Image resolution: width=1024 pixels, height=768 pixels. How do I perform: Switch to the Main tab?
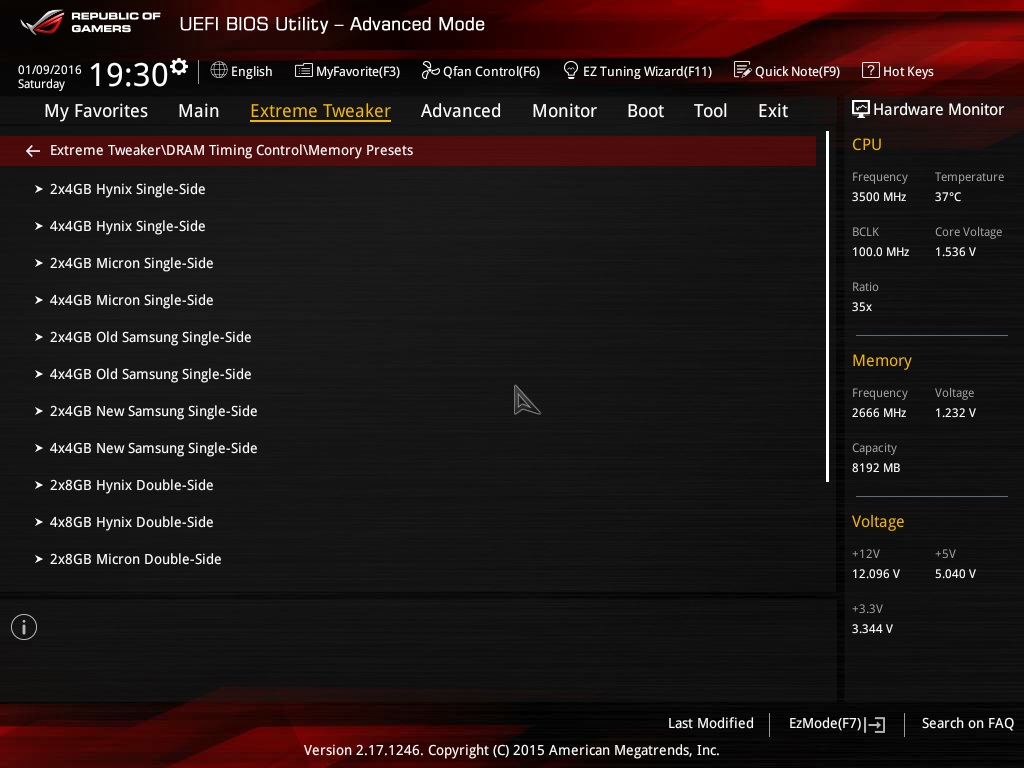click(x=199, y=111)
